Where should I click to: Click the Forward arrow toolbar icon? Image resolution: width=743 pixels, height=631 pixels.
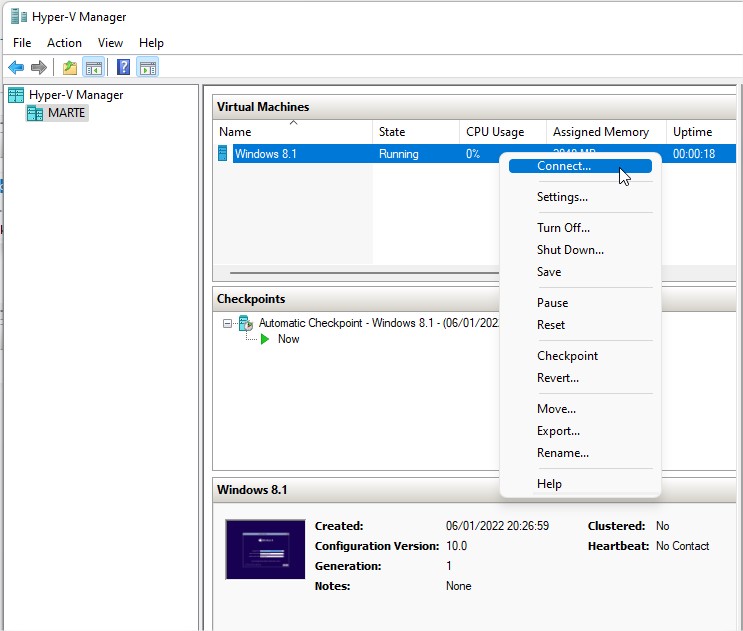tap(39, 67)
